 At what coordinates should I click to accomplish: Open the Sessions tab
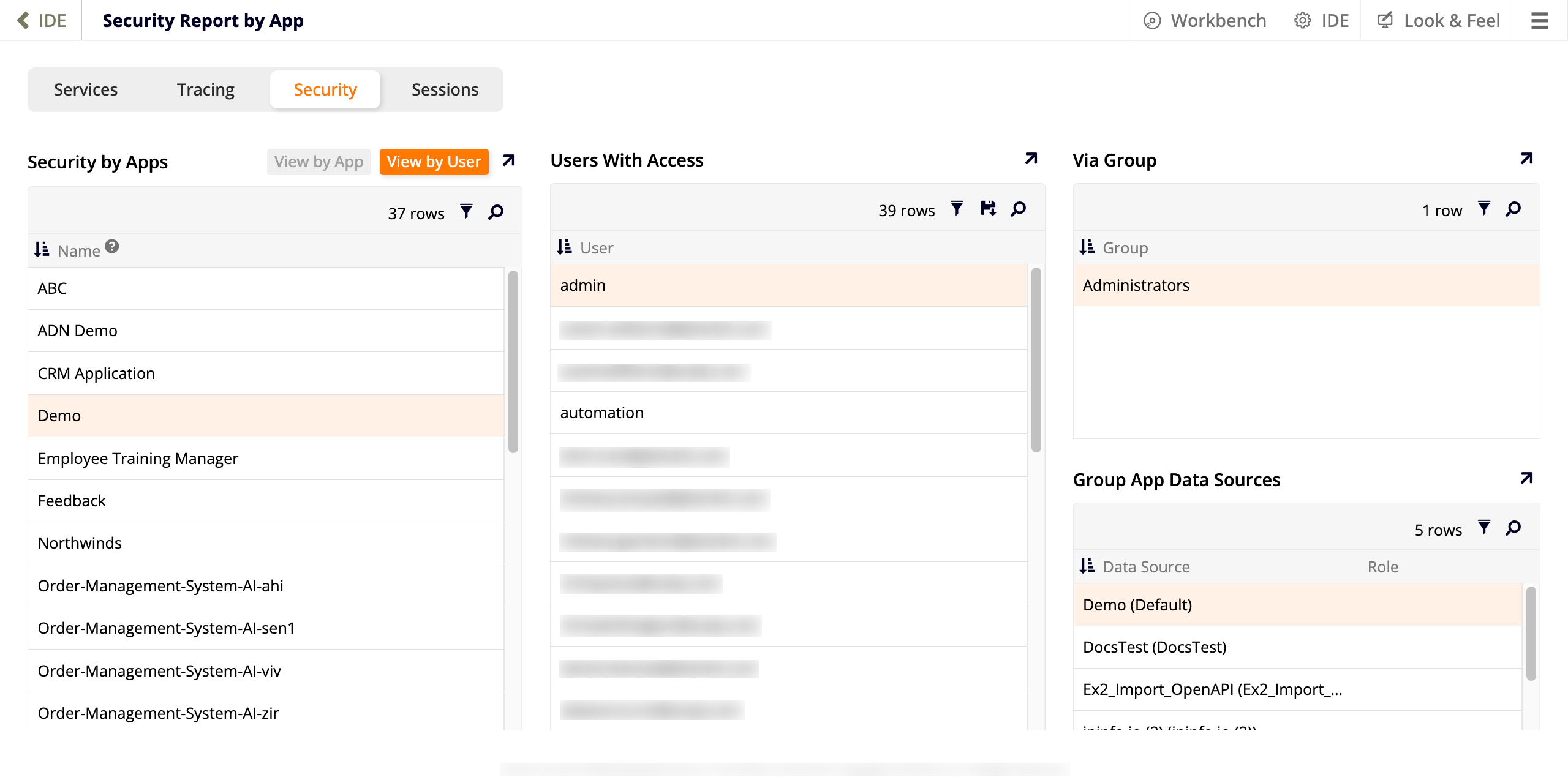pyautogui.click(x=445, y=89)
